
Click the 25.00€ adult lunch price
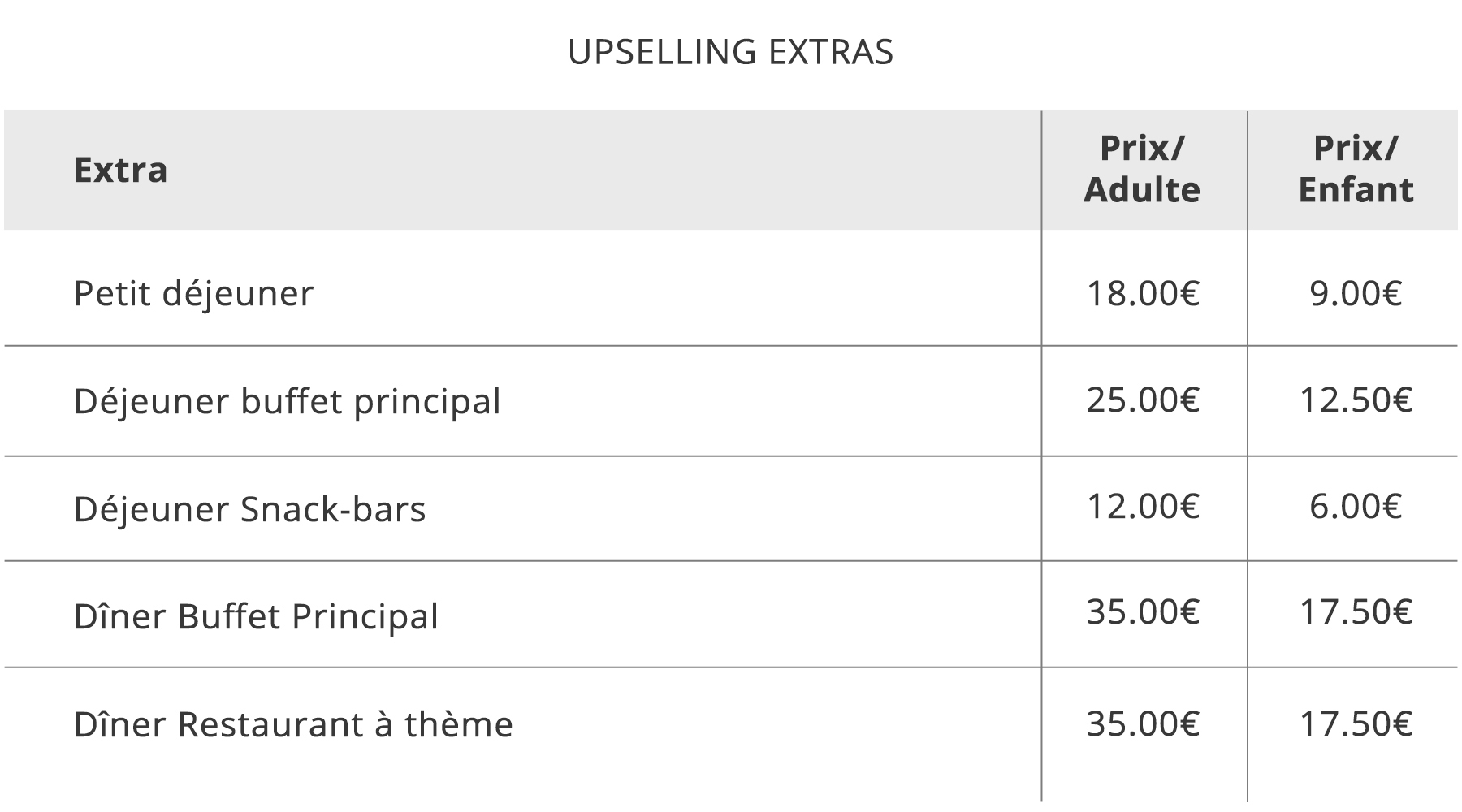(1143, 400)
